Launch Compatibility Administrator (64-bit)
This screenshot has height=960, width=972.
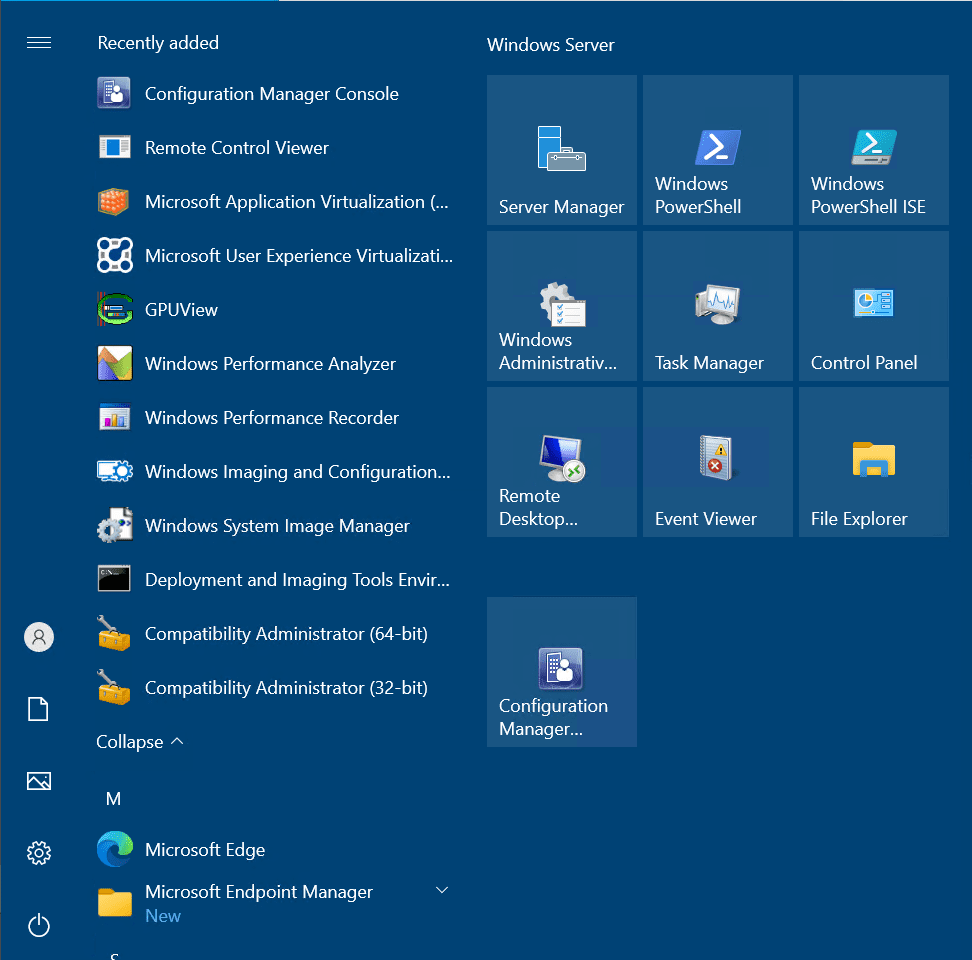click(276, 633)
